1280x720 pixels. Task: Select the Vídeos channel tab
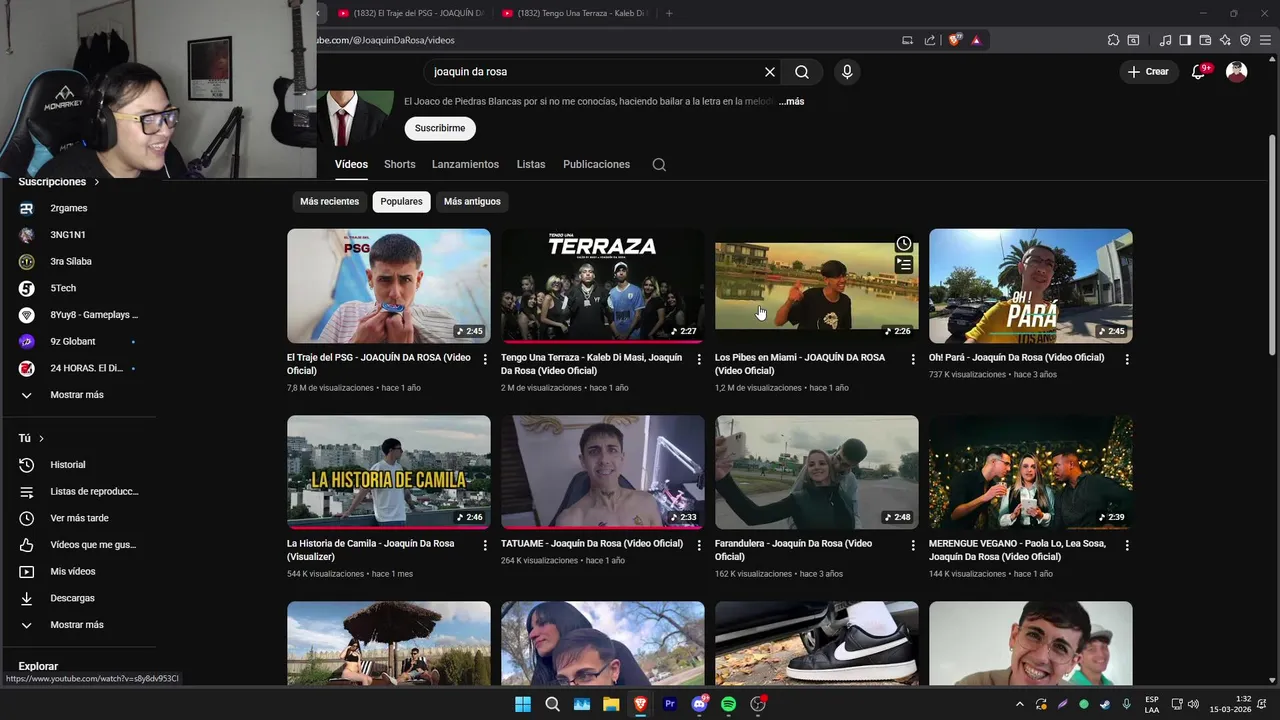351,164
